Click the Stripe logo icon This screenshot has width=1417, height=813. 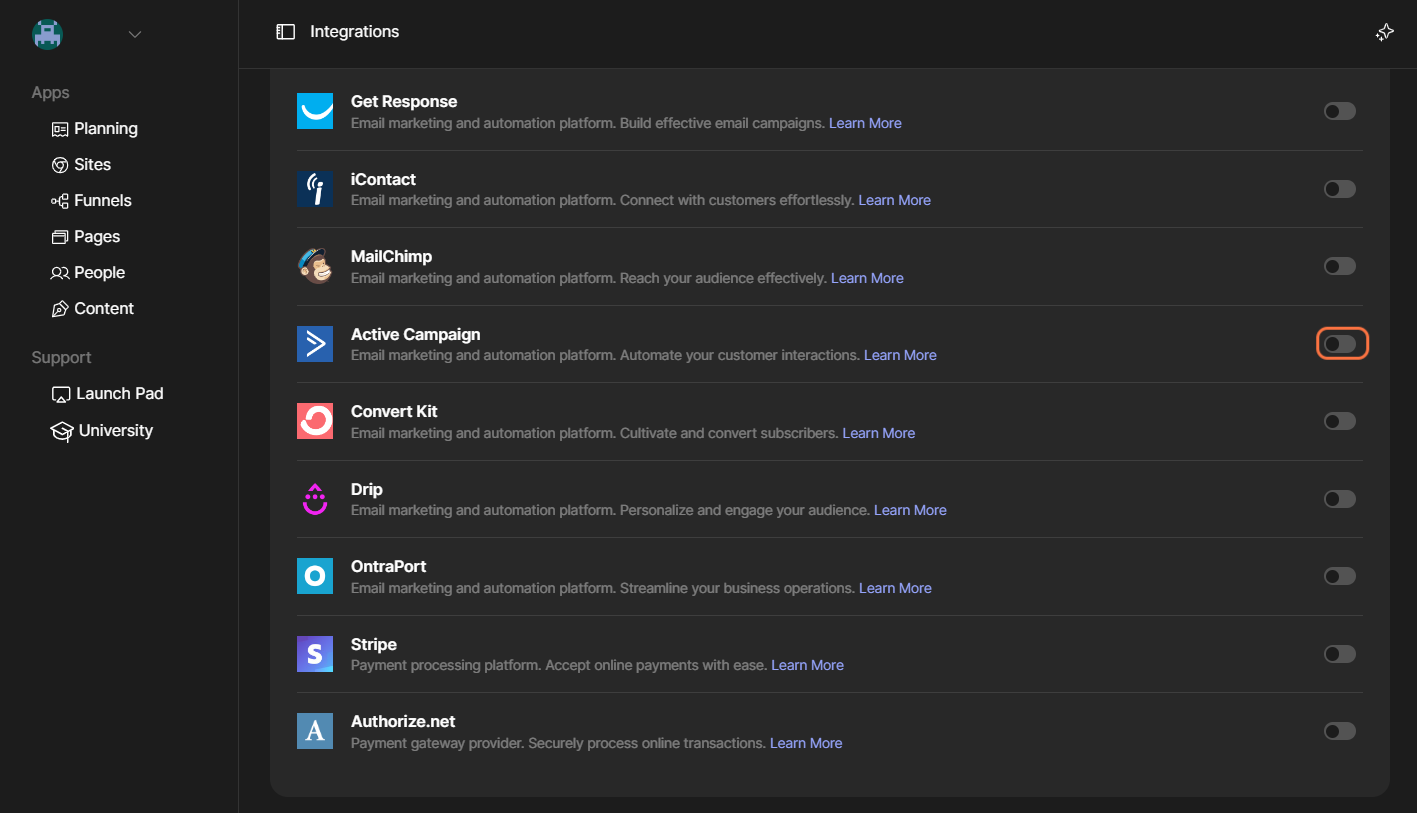(315, 654)
